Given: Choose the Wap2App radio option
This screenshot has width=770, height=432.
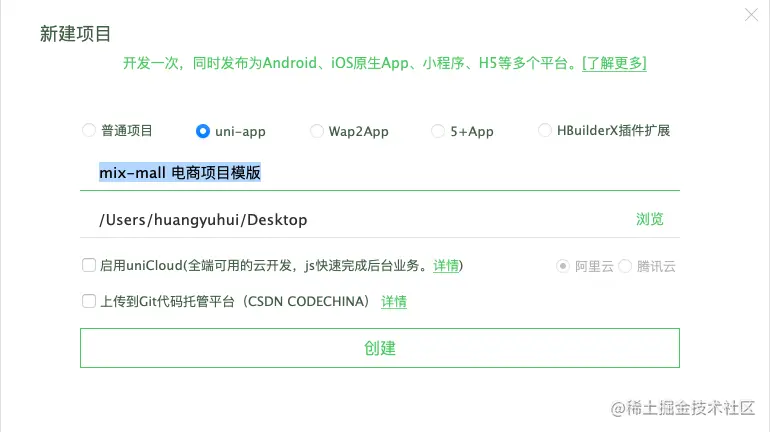Looking at the screenshot, I should coord(317,131).
